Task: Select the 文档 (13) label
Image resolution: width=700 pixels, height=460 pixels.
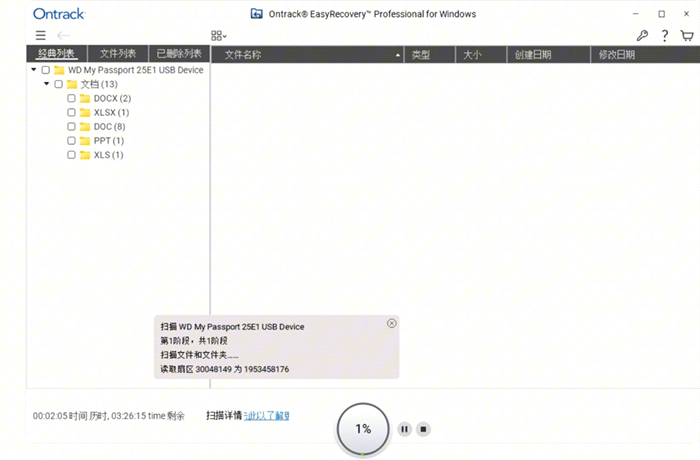Action: point(99,84)
